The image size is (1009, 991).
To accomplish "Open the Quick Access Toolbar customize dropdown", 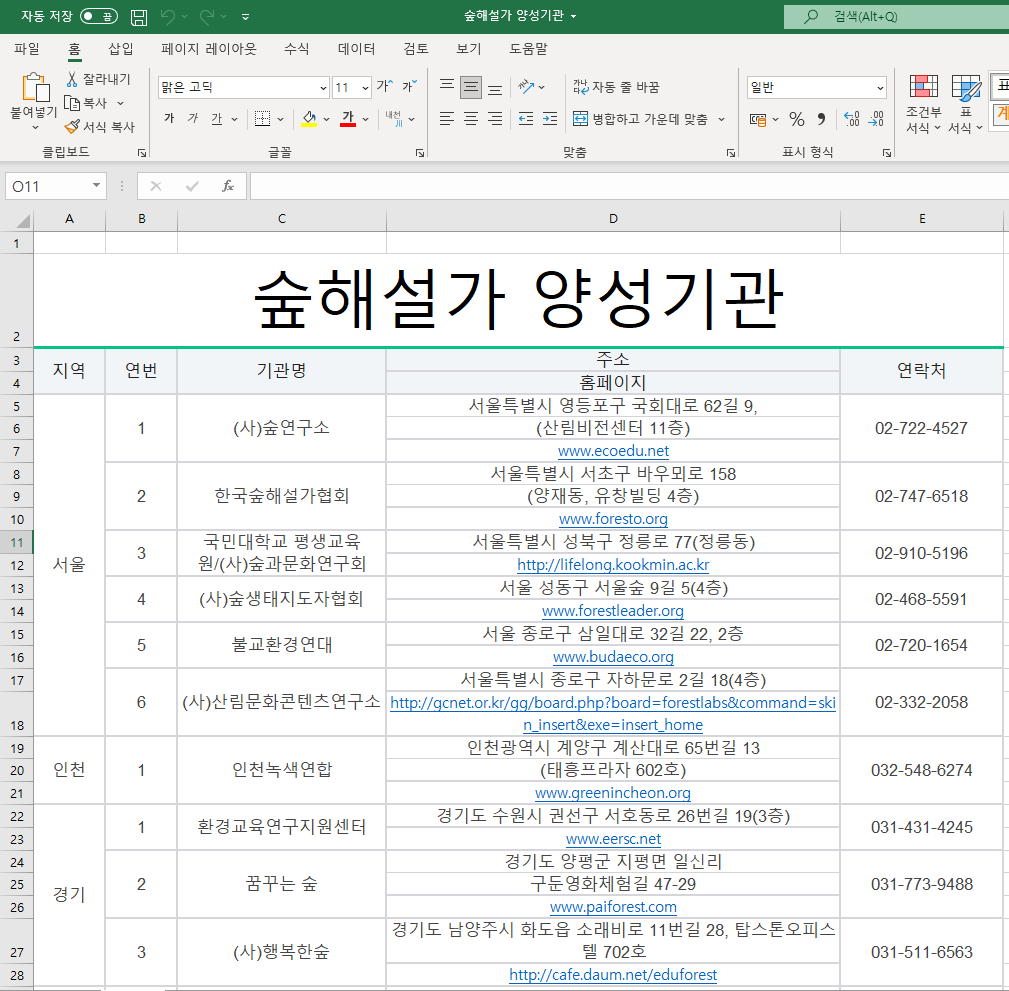I will coord(245,17).
